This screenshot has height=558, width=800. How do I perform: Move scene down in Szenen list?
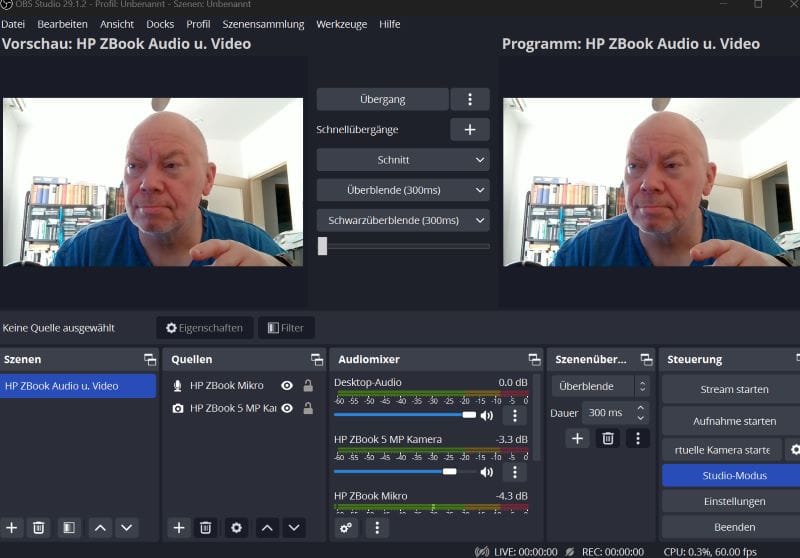[x=127, y=527]
